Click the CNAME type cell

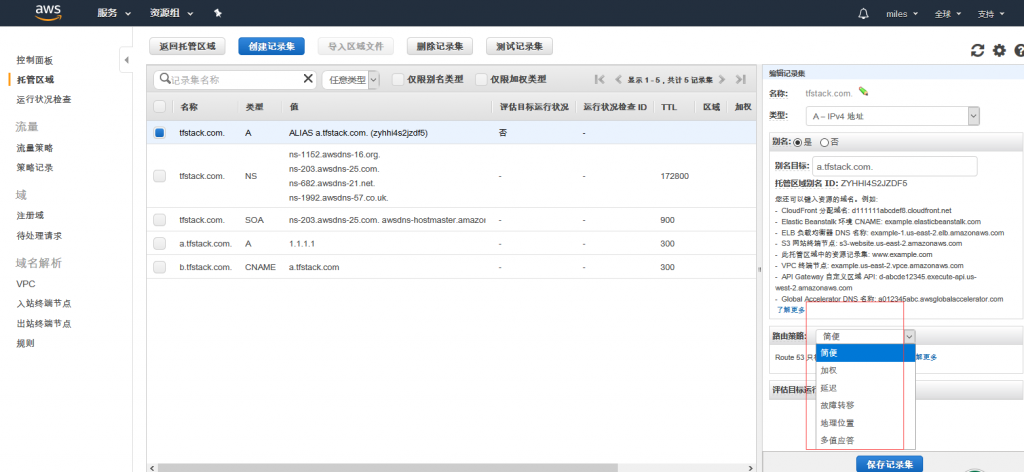260,267
